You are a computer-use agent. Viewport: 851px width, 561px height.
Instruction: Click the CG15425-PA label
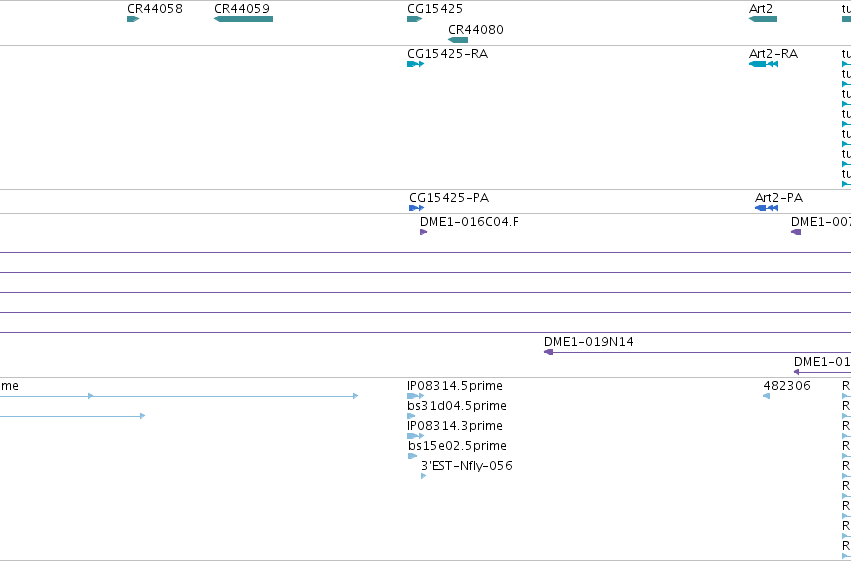449,197
